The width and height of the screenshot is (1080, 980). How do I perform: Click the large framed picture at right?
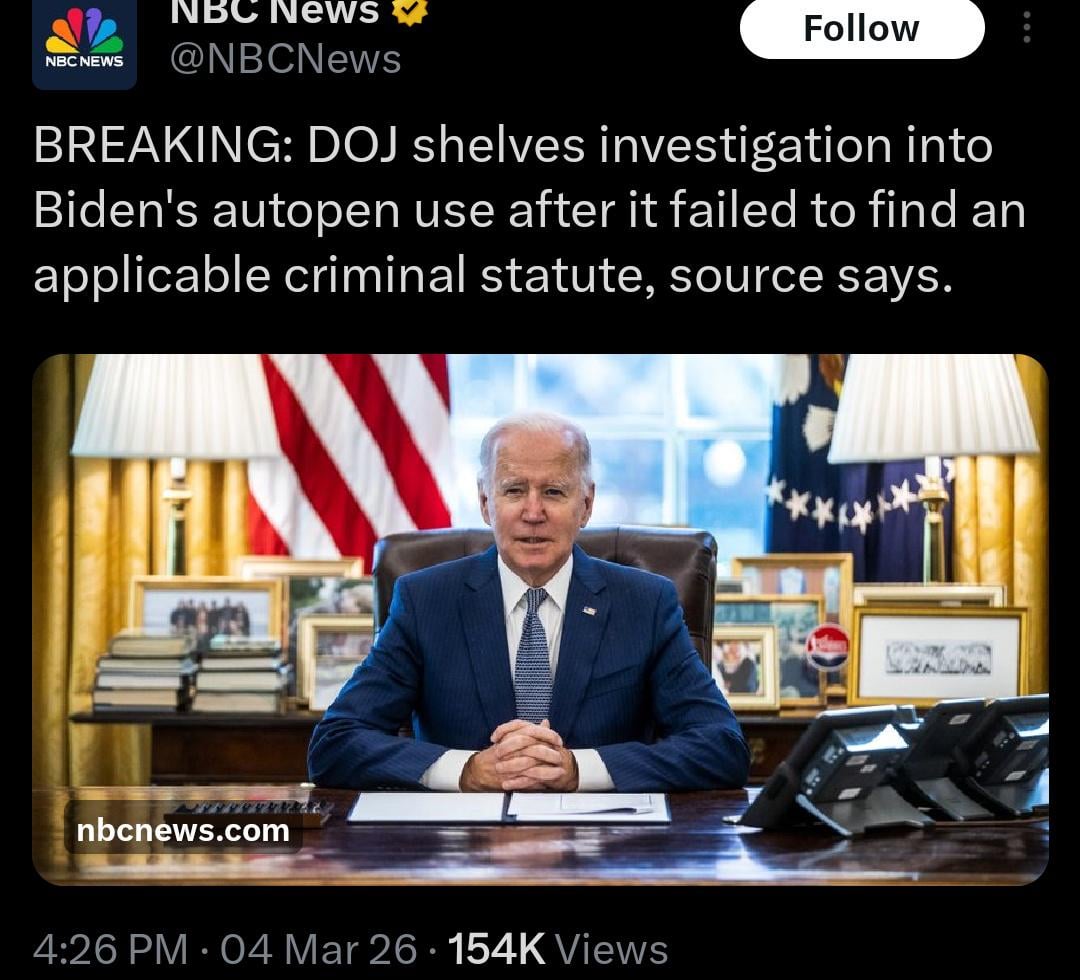click(x=937, y=656)
